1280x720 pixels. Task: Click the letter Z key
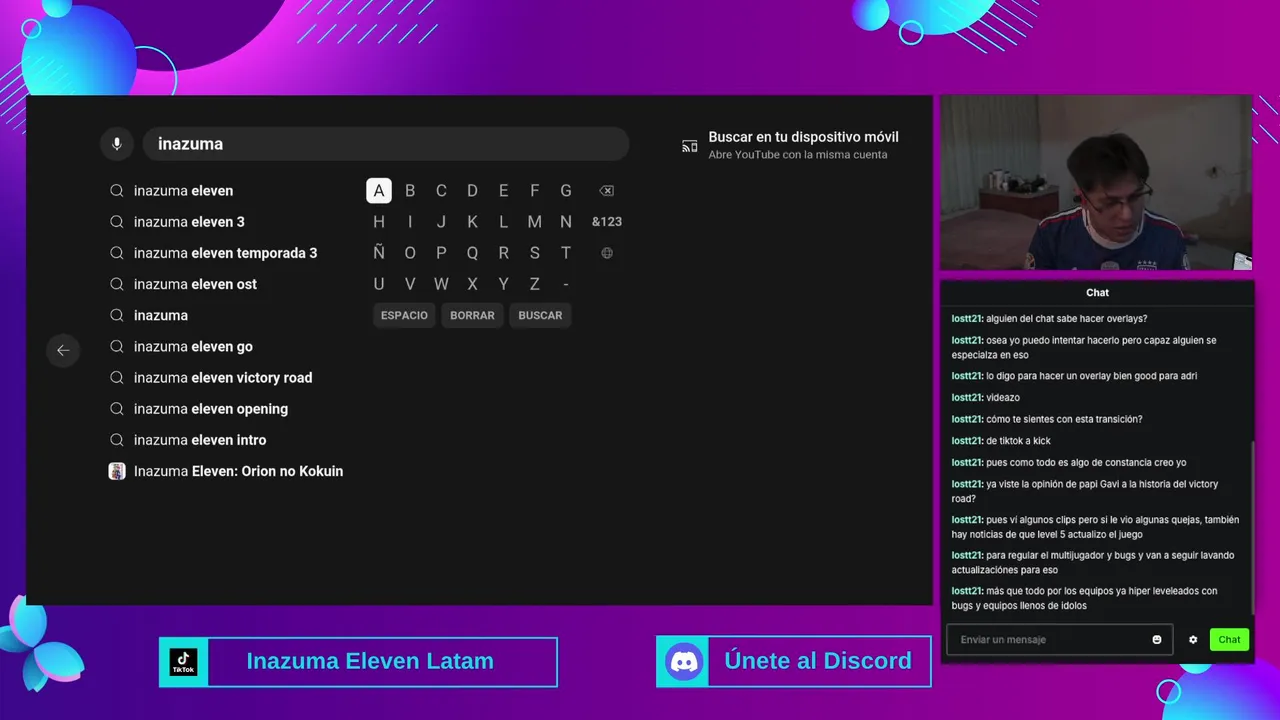(x=535, y=284)
